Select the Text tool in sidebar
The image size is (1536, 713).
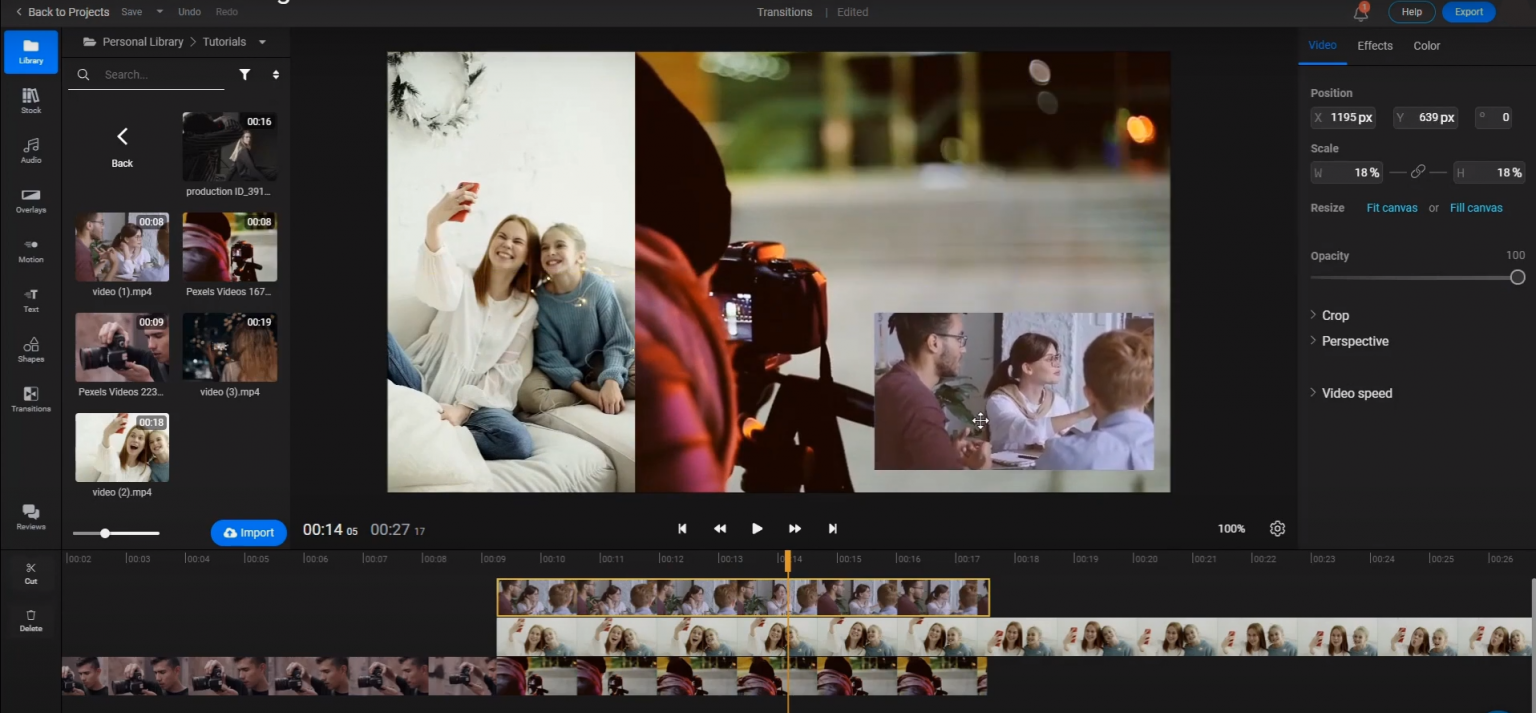[31, 299]
